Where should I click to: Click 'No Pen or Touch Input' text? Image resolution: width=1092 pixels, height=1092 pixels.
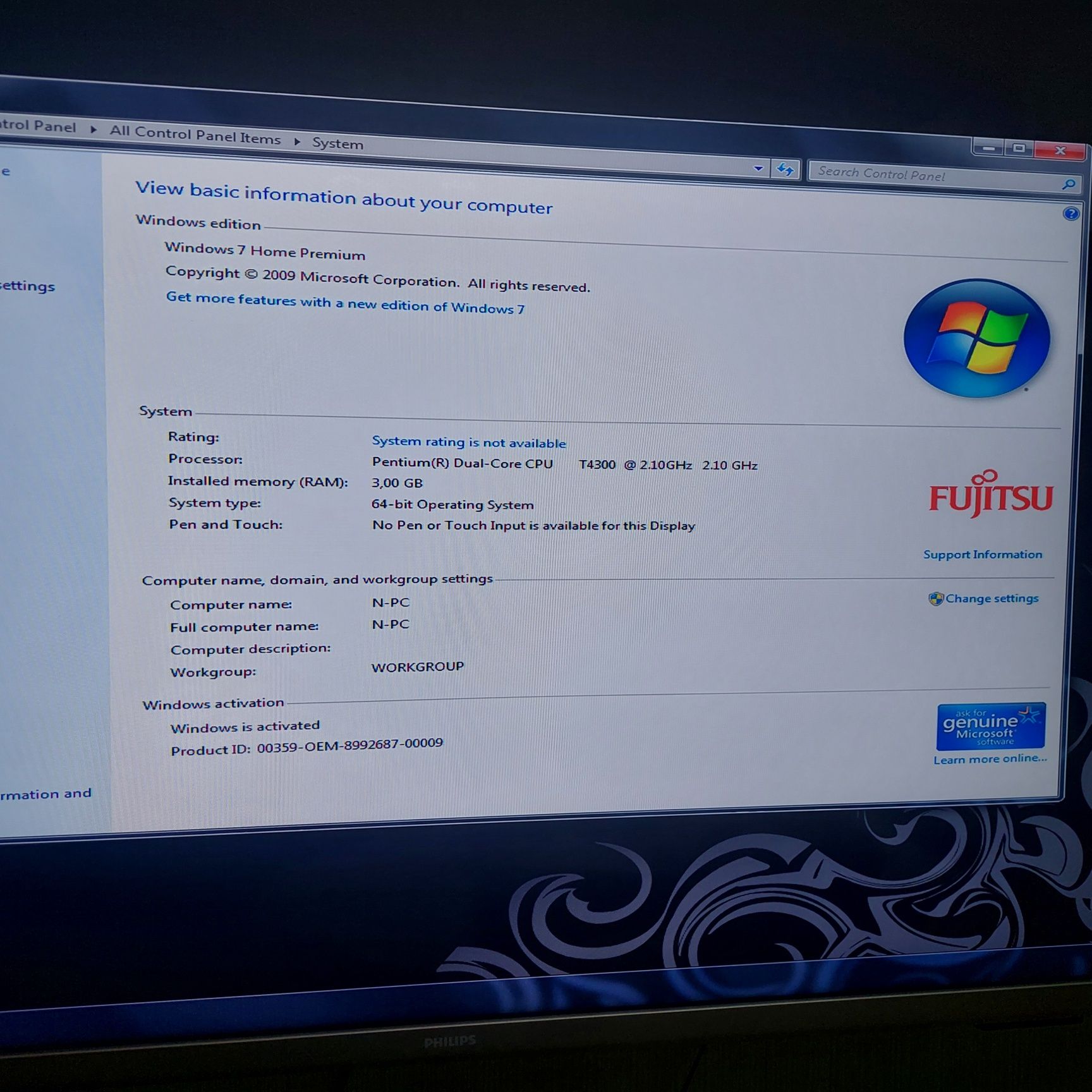[x=533, y=525]
